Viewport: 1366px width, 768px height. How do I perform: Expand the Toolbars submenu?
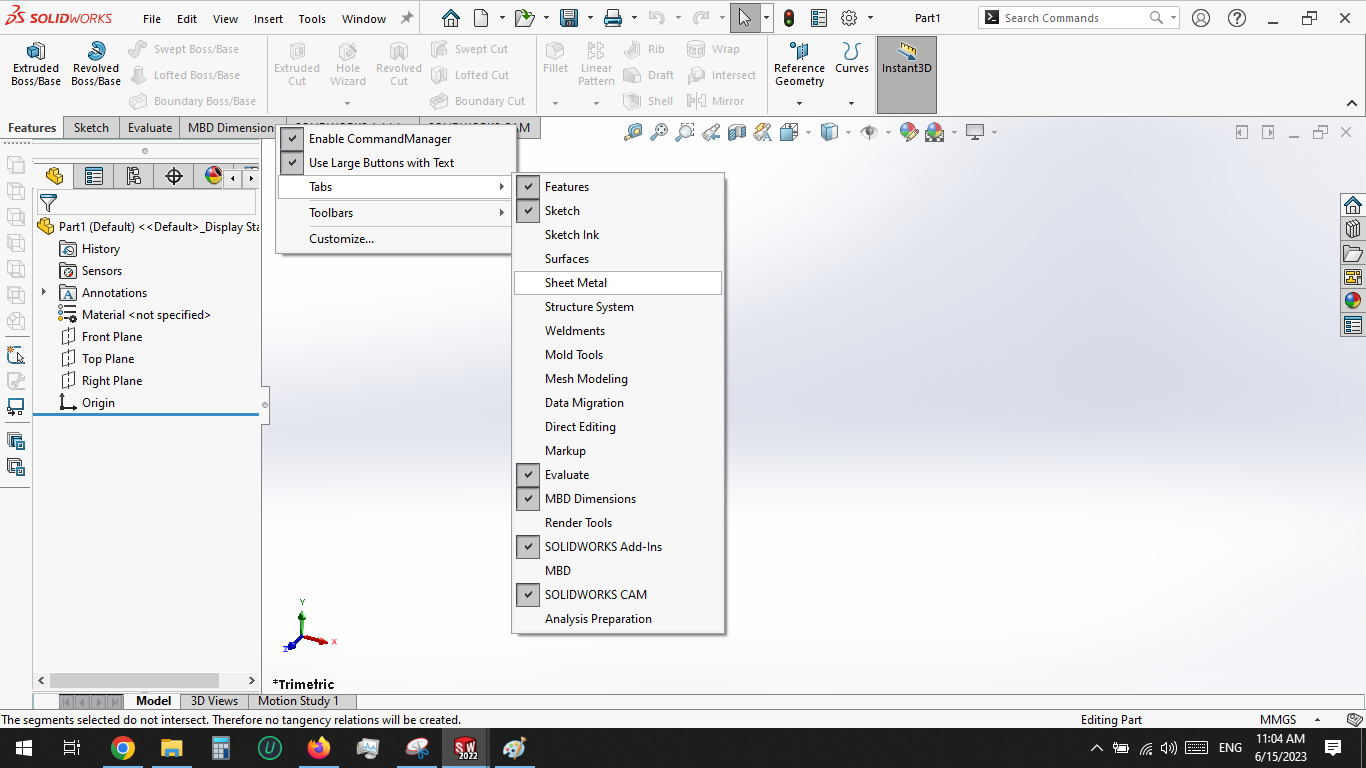[331, 212]
